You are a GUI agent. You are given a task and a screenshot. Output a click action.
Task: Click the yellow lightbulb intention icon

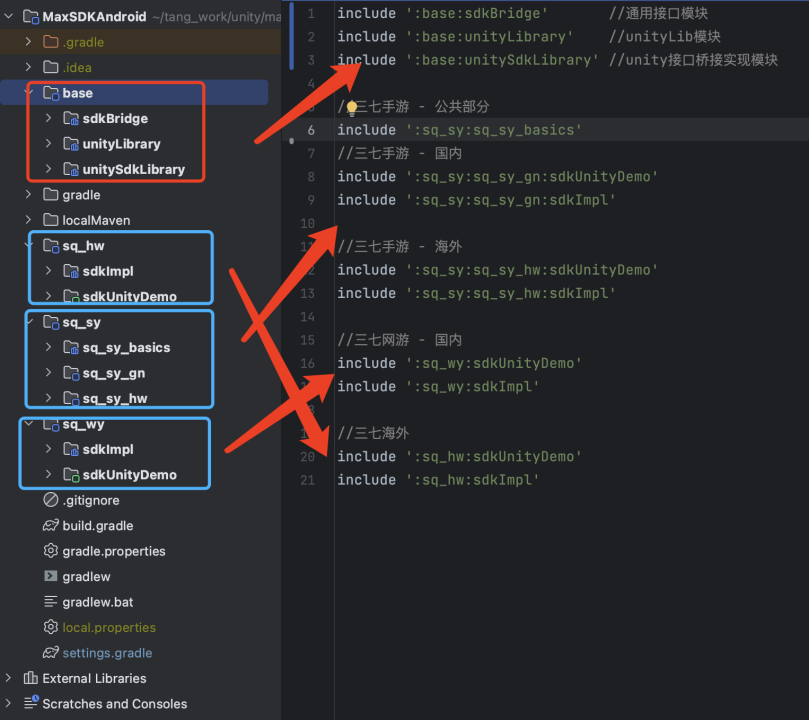pos(352,108)
